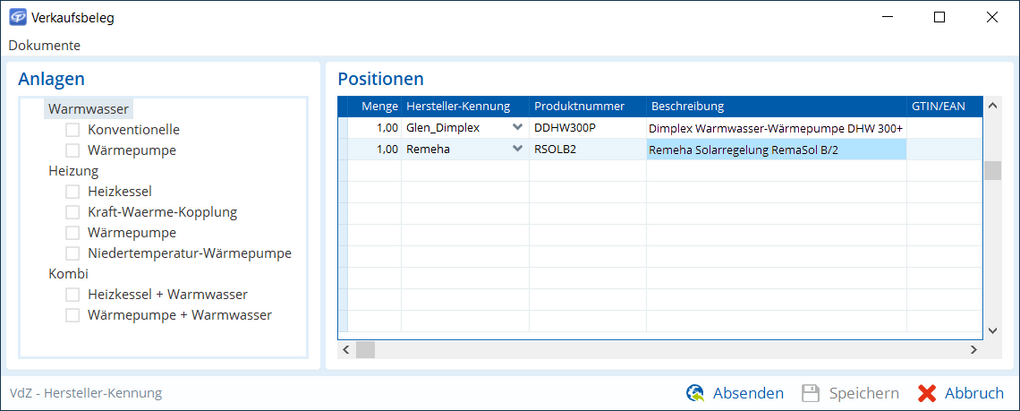The width and height of the screenshot is (1020, 411).
Task: Sort by the Produktnummer column header
Action: pos(579,106)
